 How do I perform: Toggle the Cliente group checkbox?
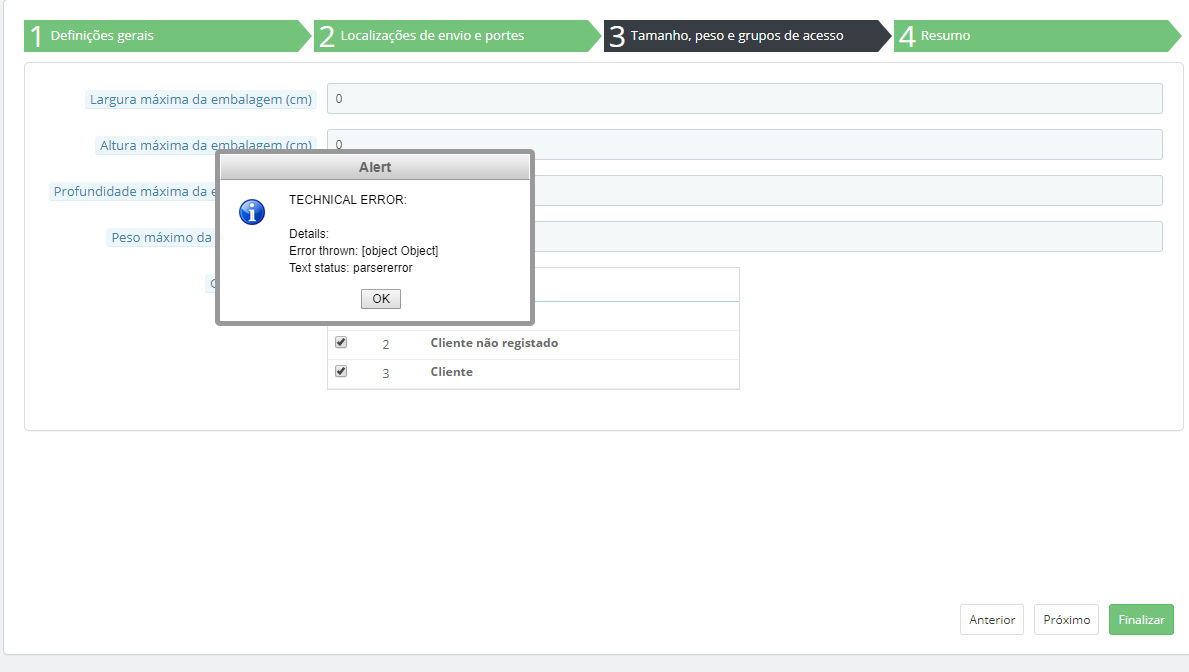tap(341, 372)
